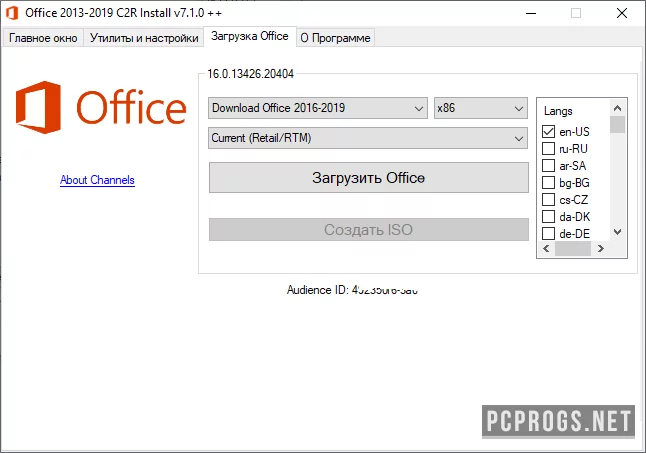Enable the de-DE language checkbox
The width and height of the screenshot is (646, 453).
coord(548,234)
